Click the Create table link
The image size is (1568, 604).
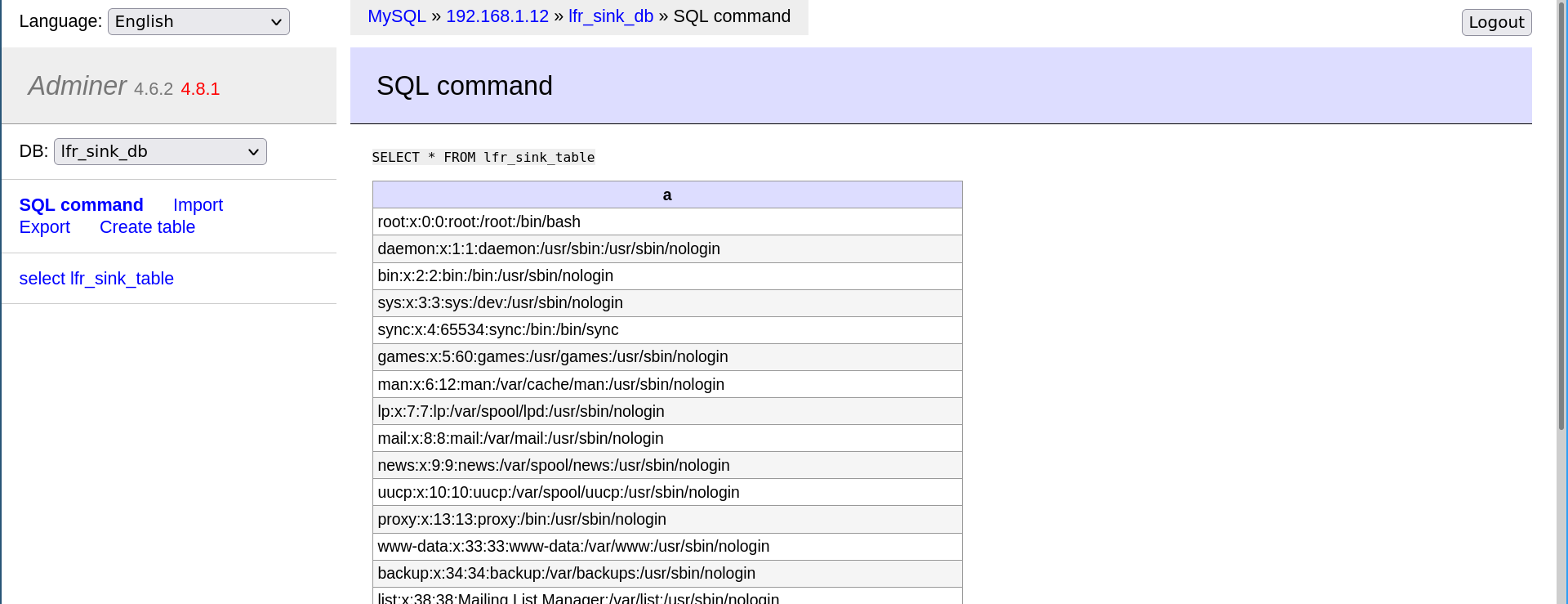(147, 227)
